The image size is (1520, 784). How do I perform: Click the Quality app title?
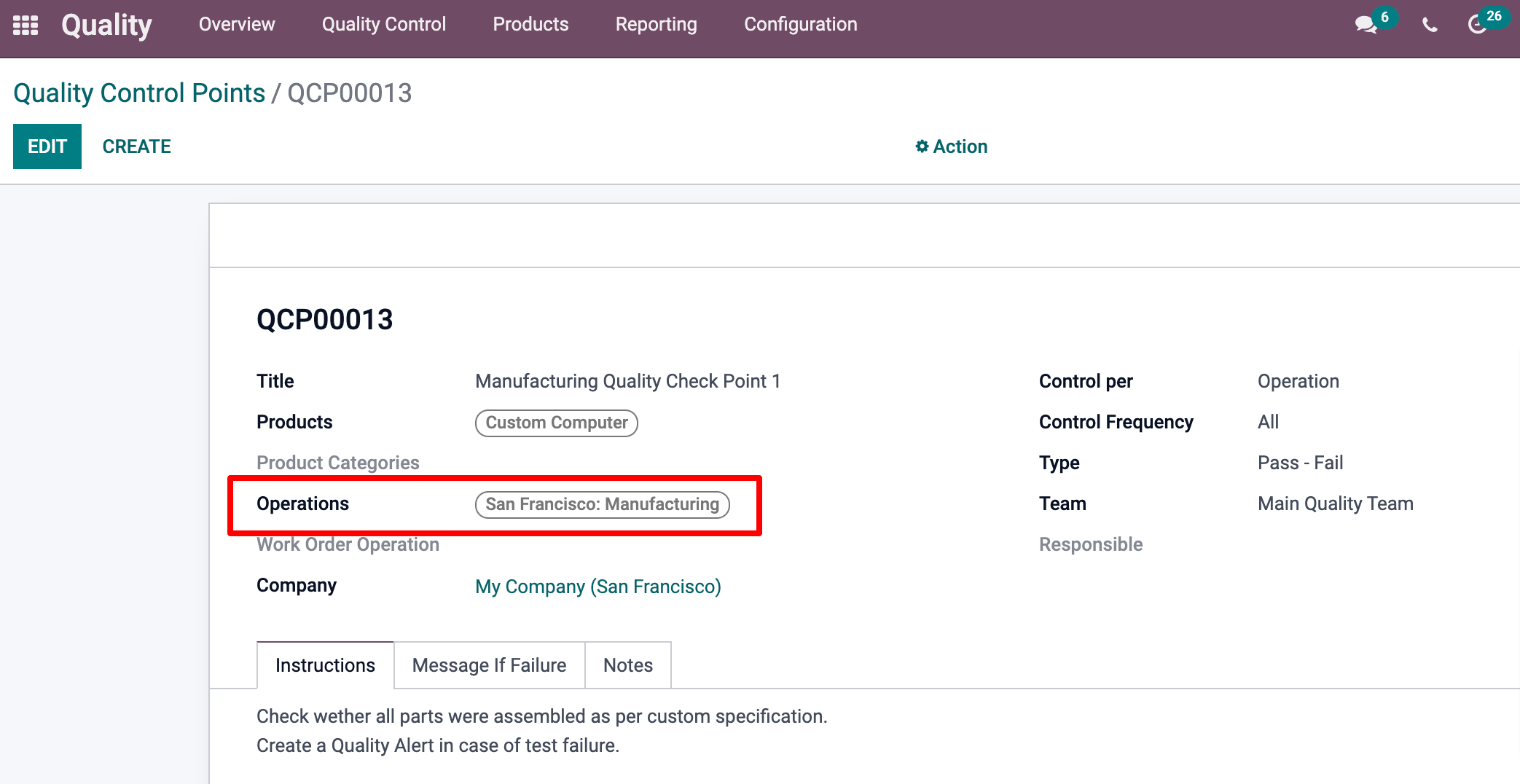pos(106,26)
